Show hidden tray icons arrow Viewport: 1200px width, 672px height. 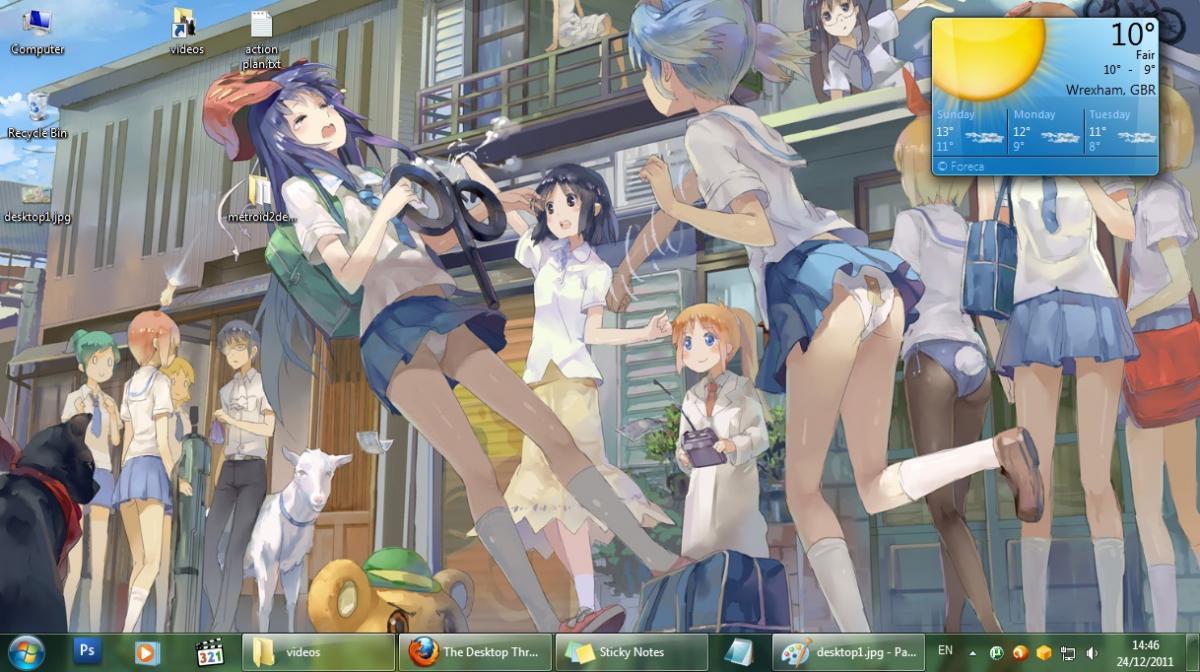[972, 652]
